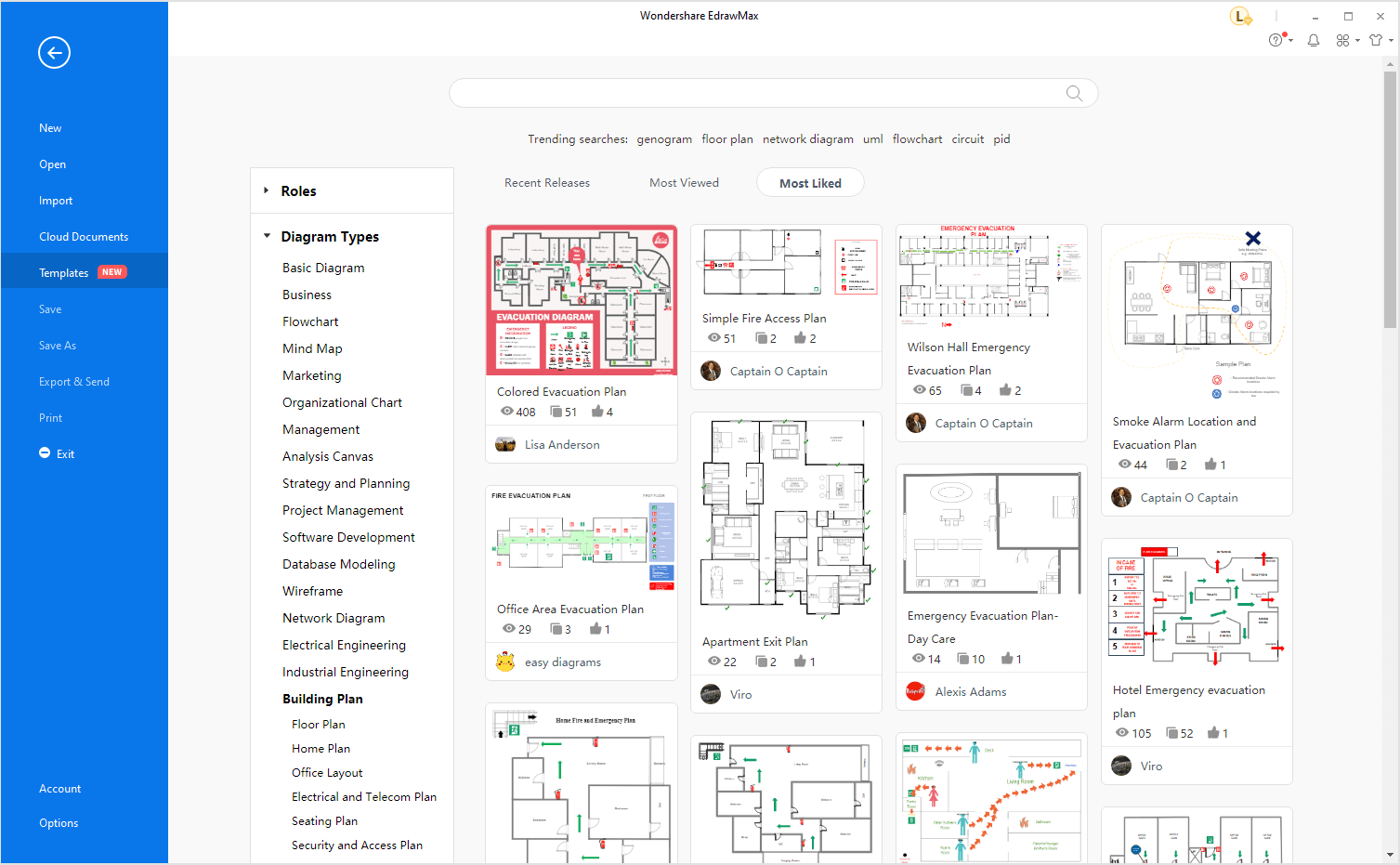Viewport: 1400px width, 865px height.
Task: Click trending search circuit
Action: coord(968,139)
